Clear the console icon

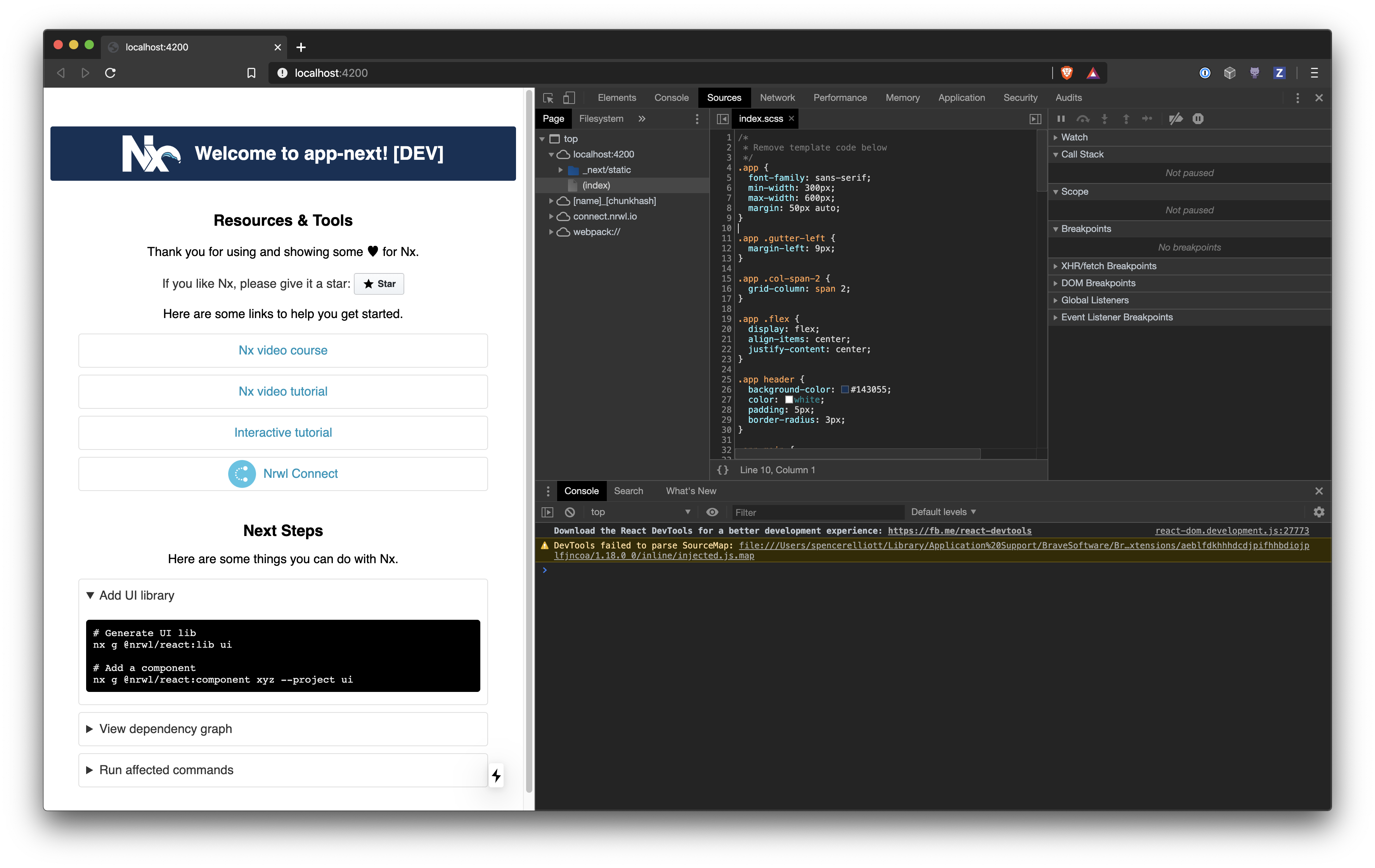click(x=570, y=512)
